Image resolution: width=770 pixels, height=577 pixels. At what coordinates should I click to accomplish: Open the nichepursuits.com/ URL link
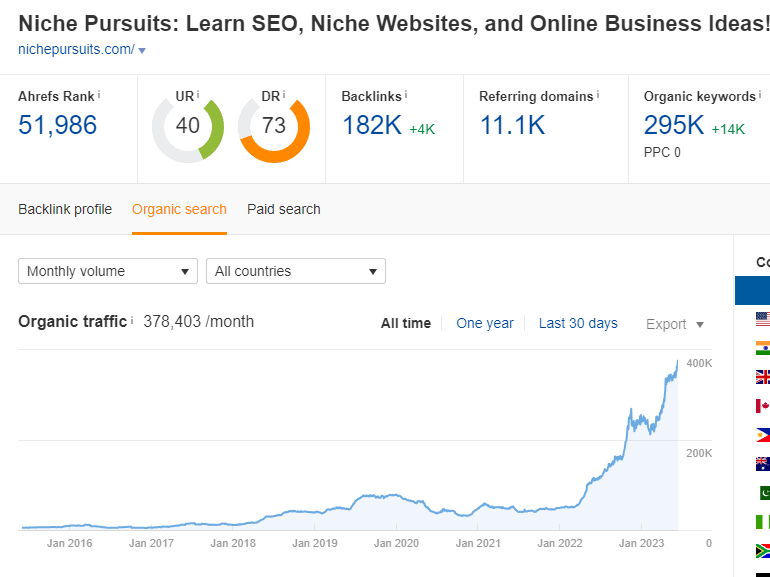pyautogui.click(x=76, y=50)
